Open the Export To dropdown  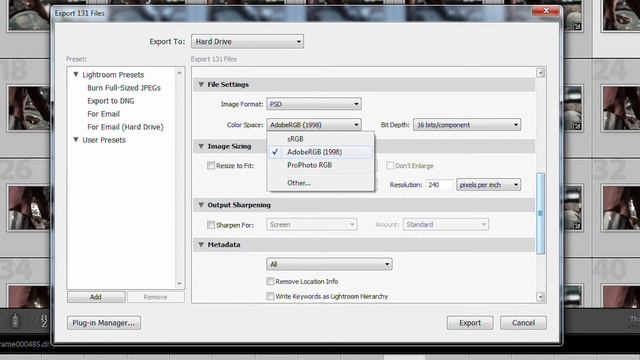[x=247, y=42]
